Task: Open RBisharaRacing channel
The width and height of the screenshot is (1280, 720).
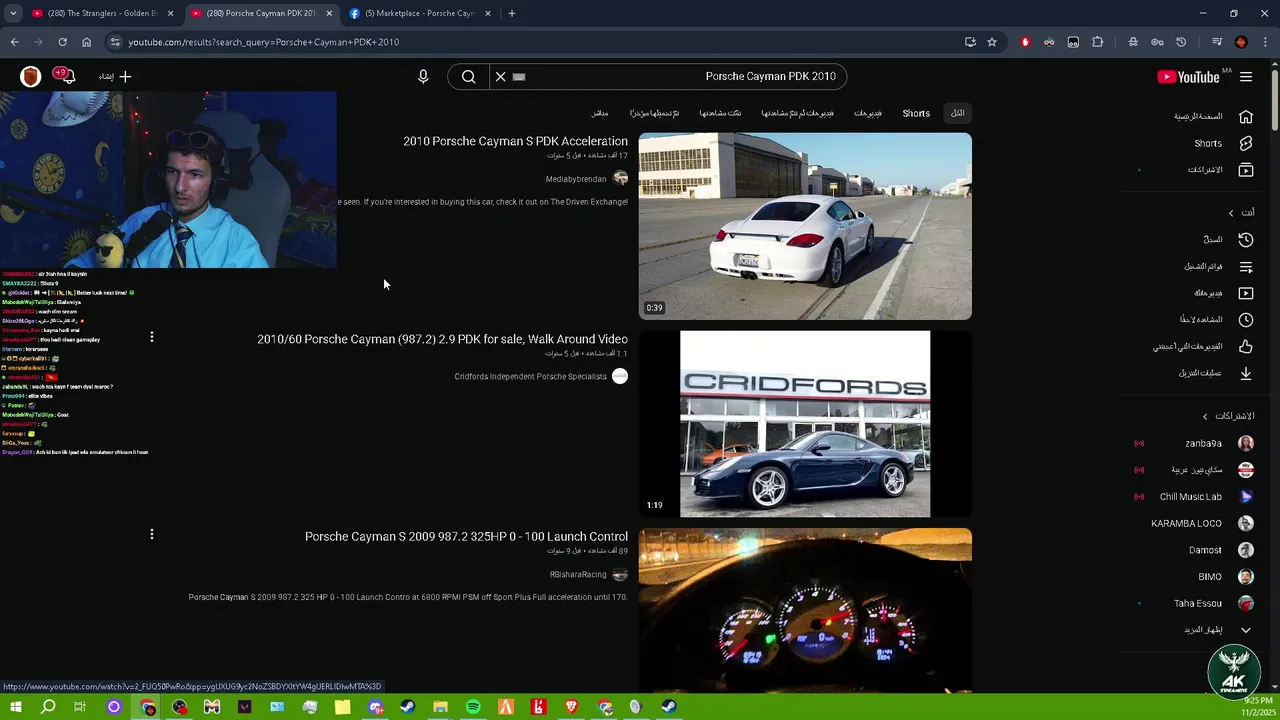Action: 578,575
